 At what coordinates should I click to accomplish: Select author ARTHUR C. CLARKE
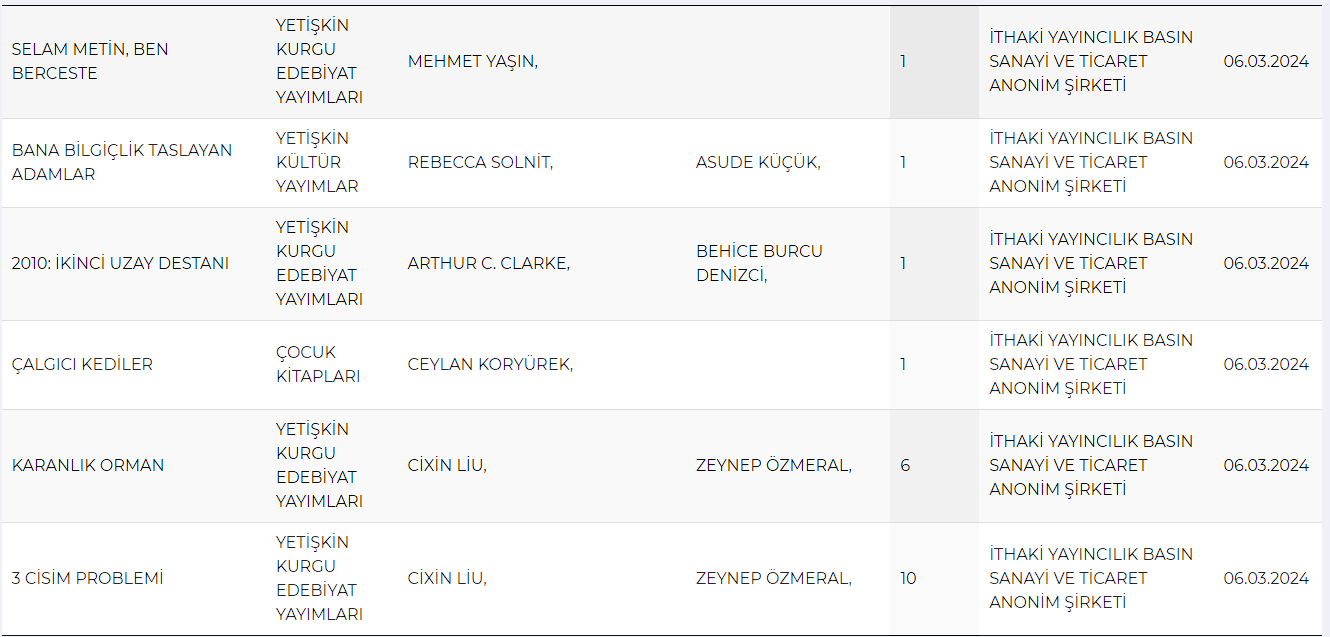[x=488, y=263]
